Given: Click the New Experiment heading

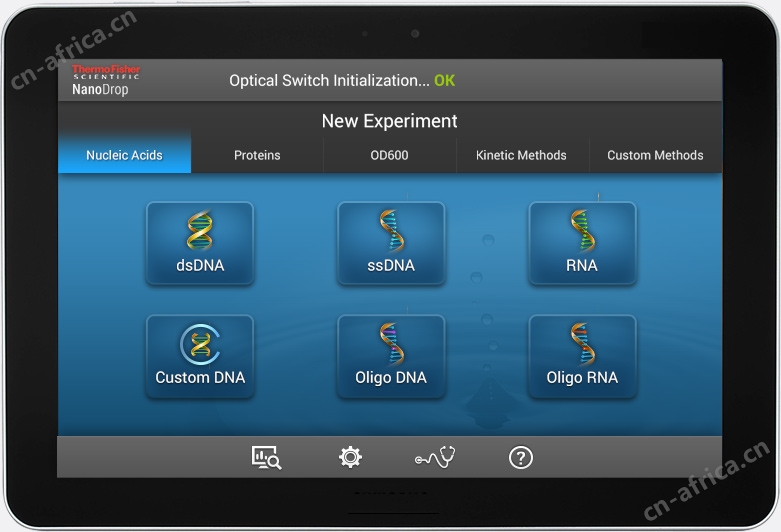Looking at the screenshot, I should [x=390, y=121].
